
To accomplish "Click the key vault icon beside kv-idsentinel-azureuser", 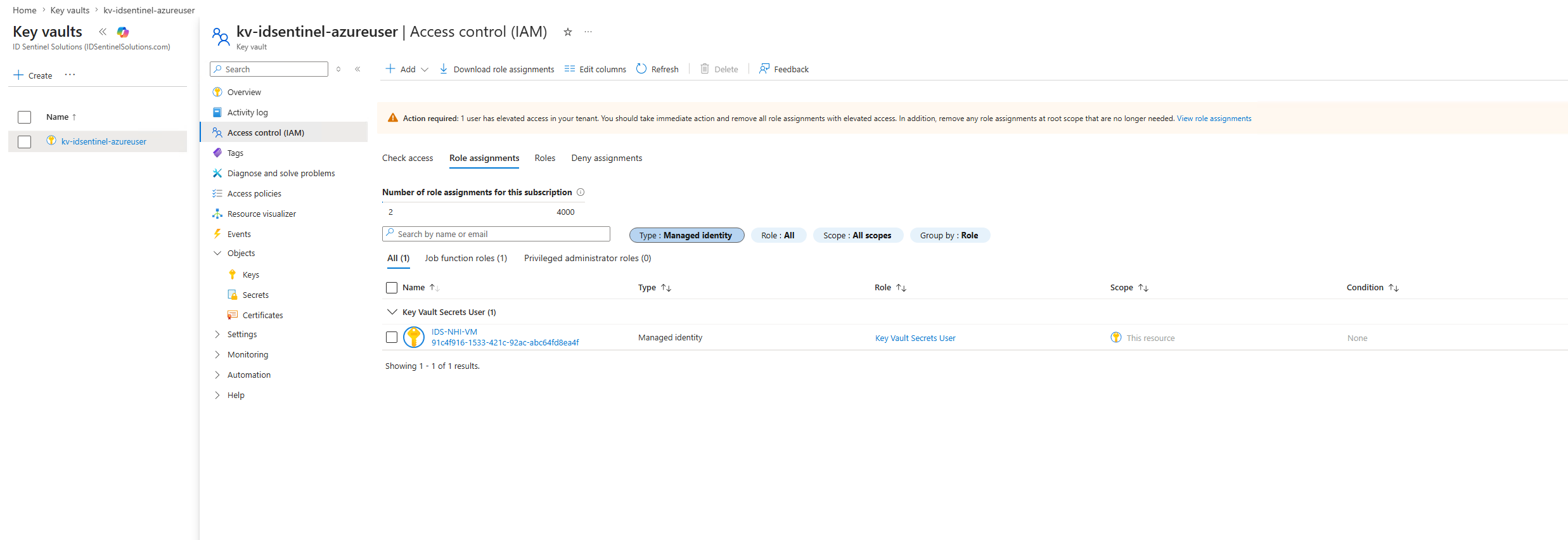I will (x=51, y=141).
